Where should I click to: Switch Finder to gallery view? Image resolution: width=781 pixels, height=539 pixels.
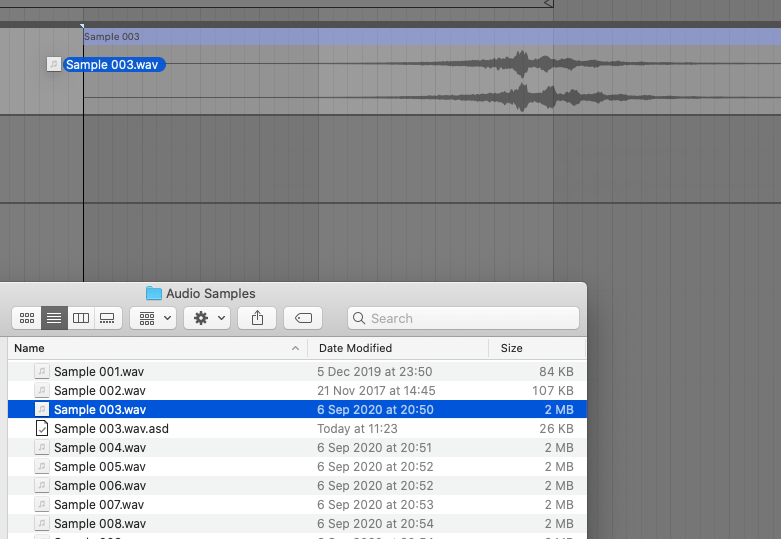tap(108, 318)
